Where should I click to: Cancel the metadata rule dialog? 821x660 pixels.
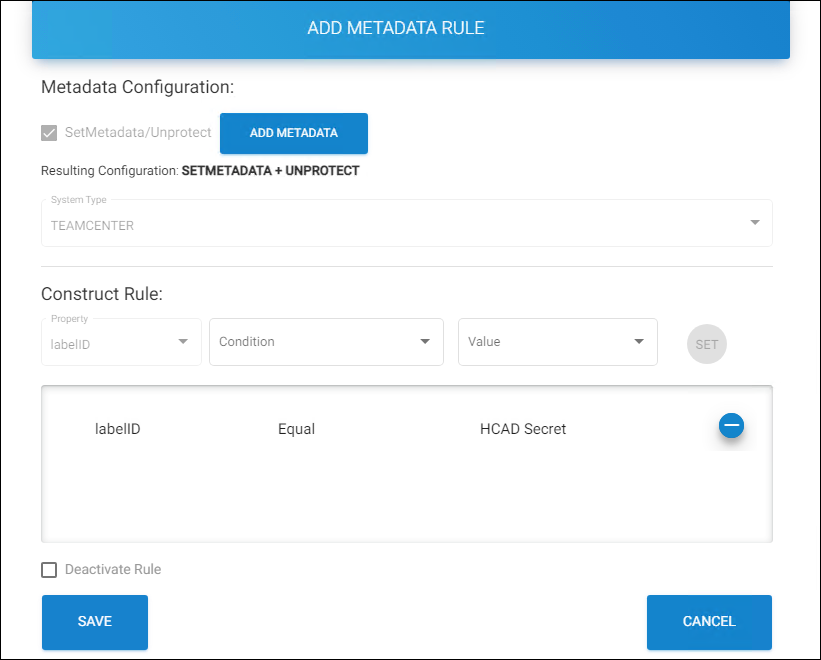click(x=709, y=622)
